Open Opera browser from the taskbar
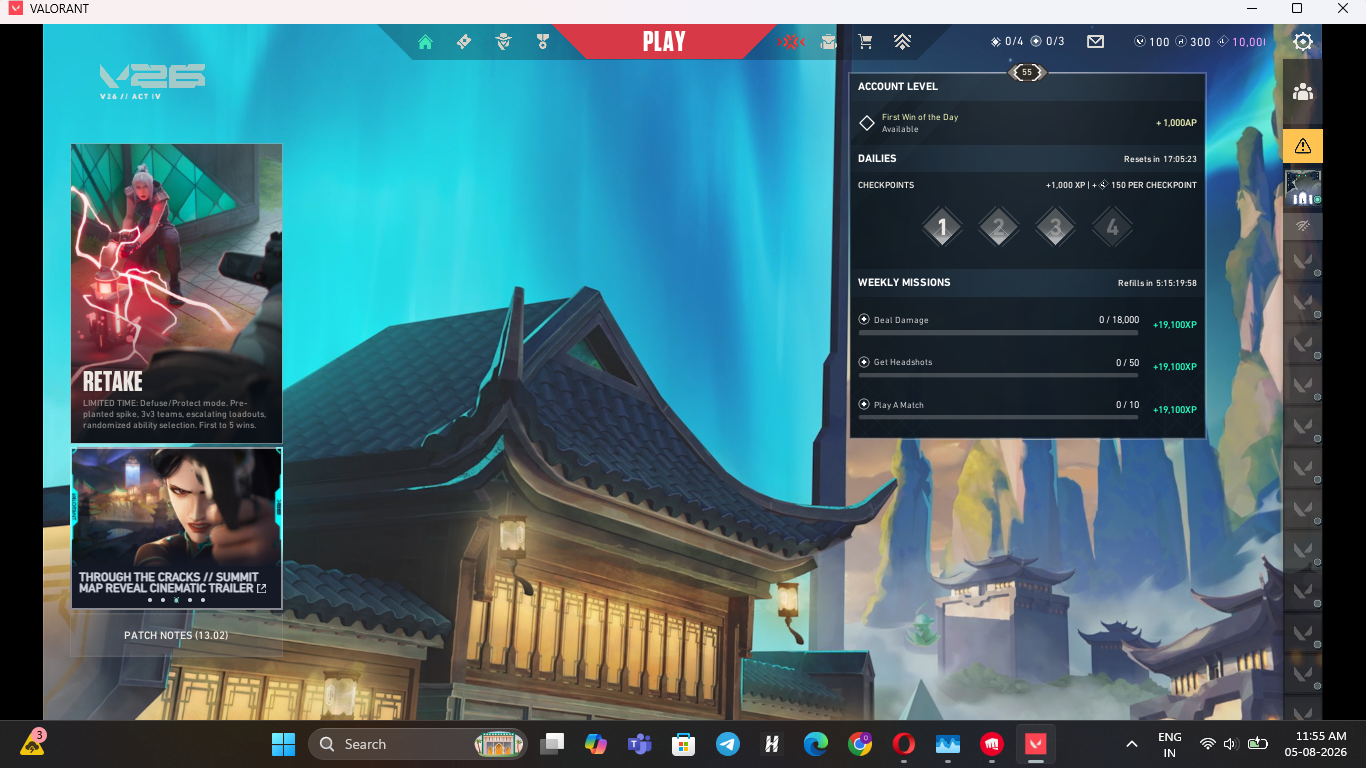The width and height of the screenshot is (1366, 768). 904,744
